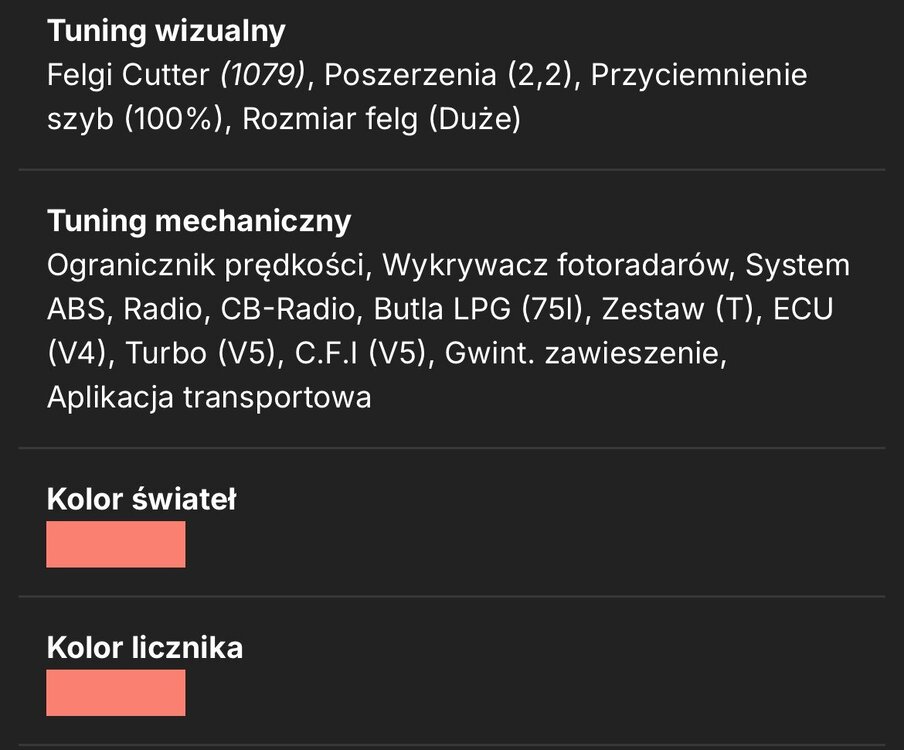Click the Zestaw (T) item

(x=677, y=309)
